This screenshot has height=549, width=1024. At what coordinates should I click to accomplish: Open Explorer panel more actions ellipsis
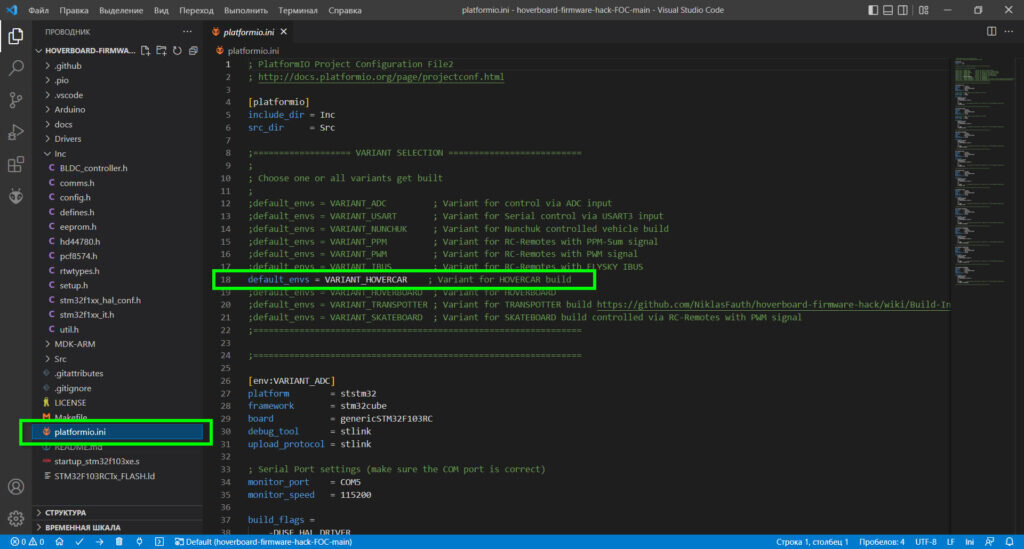(x=187, y=31)
